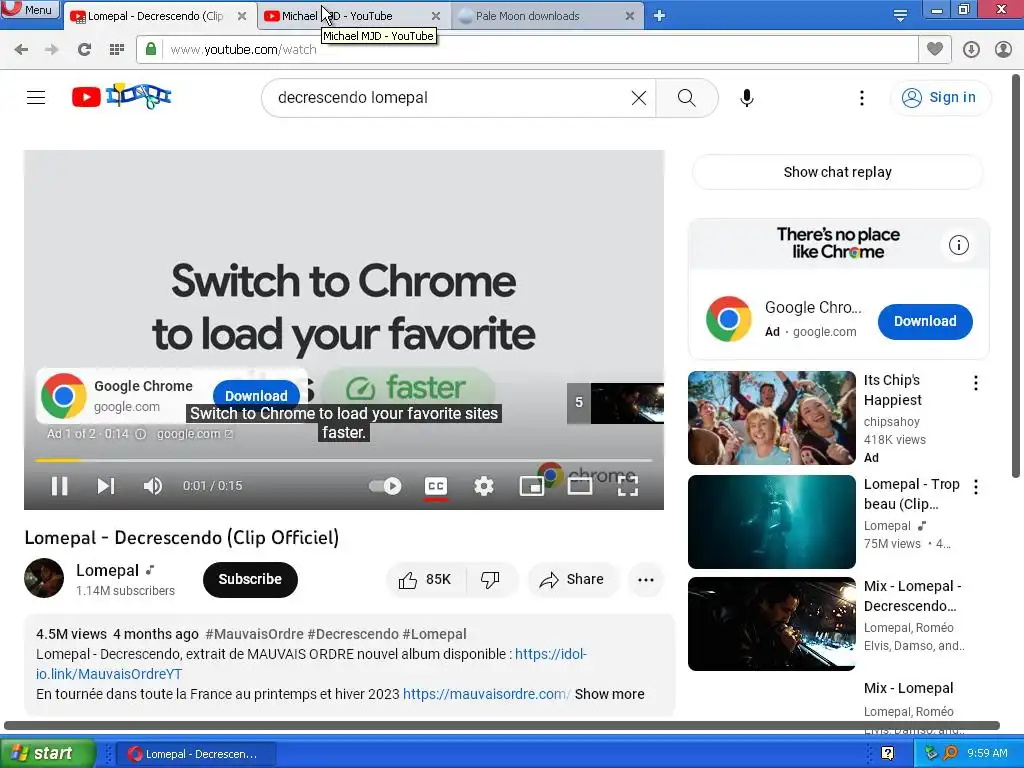Open more actions ellipsis below the video
Screen dimensions: 1024x768
[645, 579]
